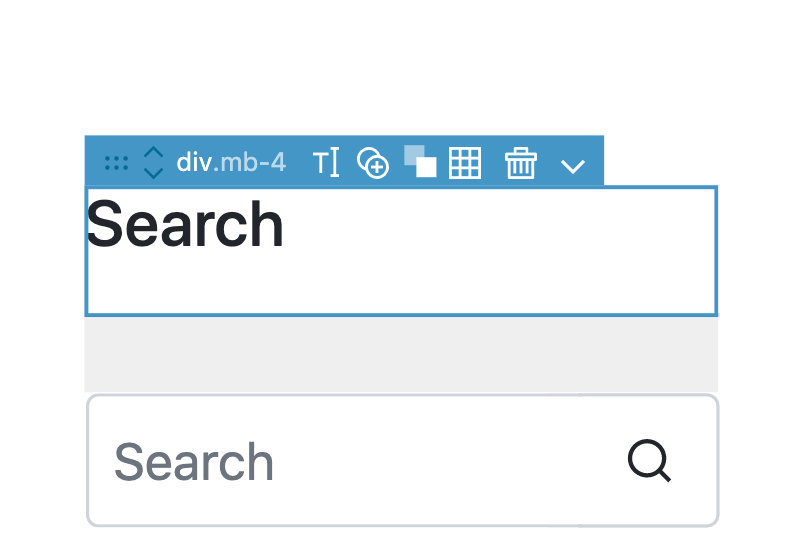Click the div.mb-4 element label
Screen dimensions: 800x560
coord(231,163)
